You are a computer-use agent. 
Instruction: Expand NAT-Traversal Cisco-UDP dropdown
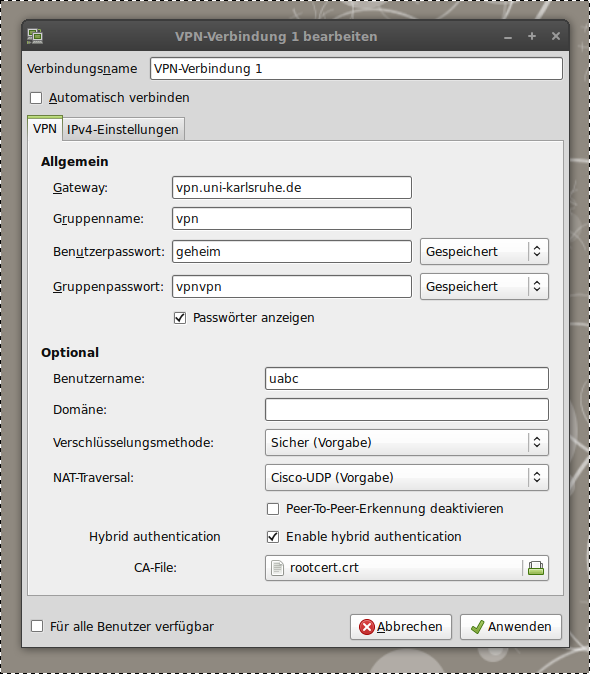pos(407,478)
